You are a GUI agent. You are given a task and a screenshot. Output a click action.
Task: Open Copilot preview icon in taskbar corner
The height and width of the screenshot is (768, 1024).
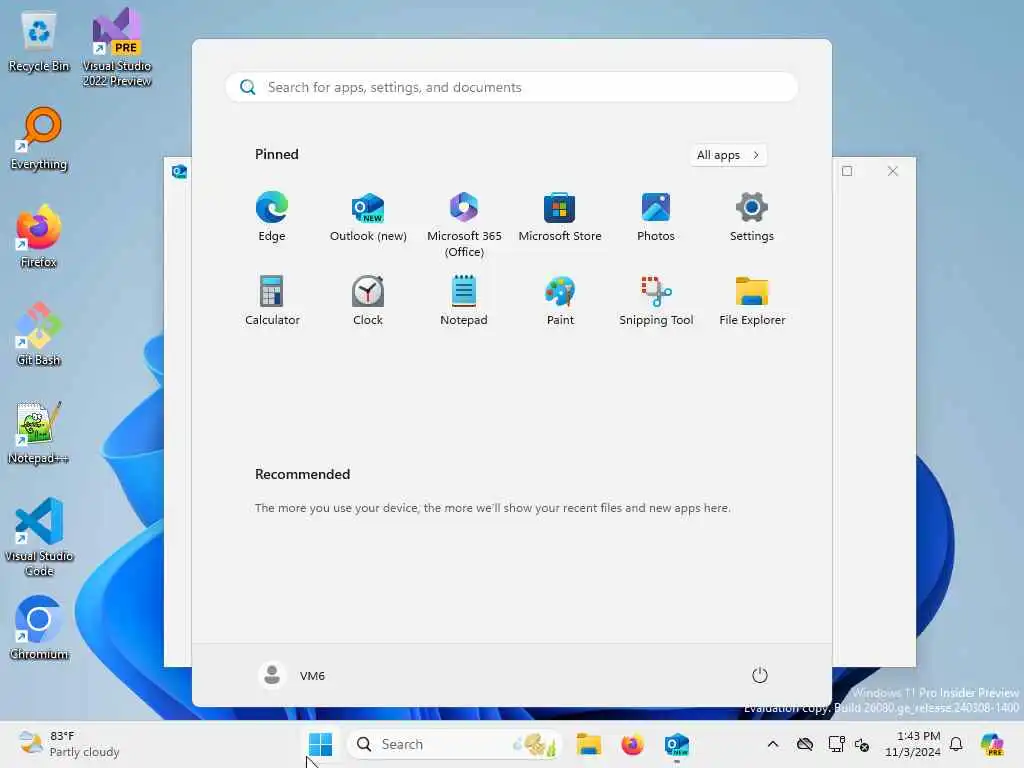click(992, 744)
